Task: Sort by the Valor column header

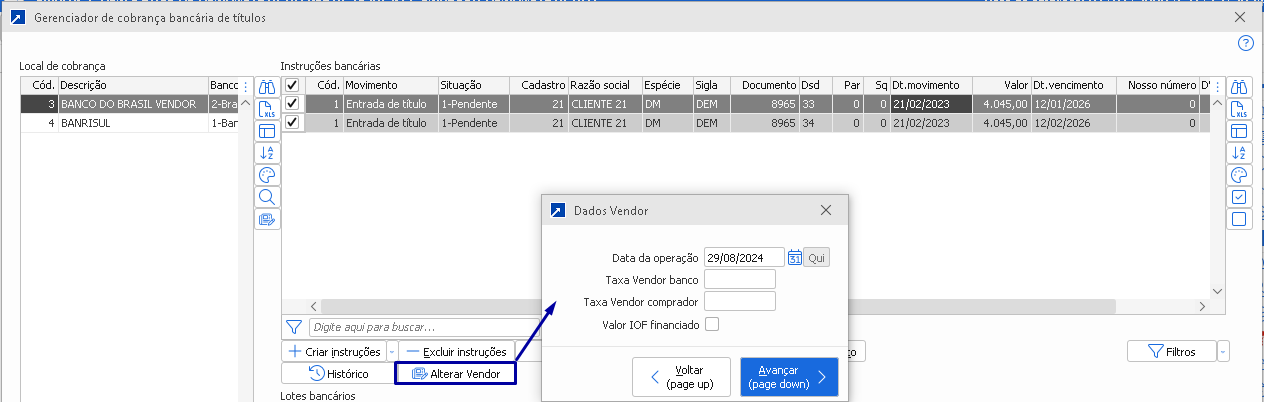Action: click(1000, 86)
